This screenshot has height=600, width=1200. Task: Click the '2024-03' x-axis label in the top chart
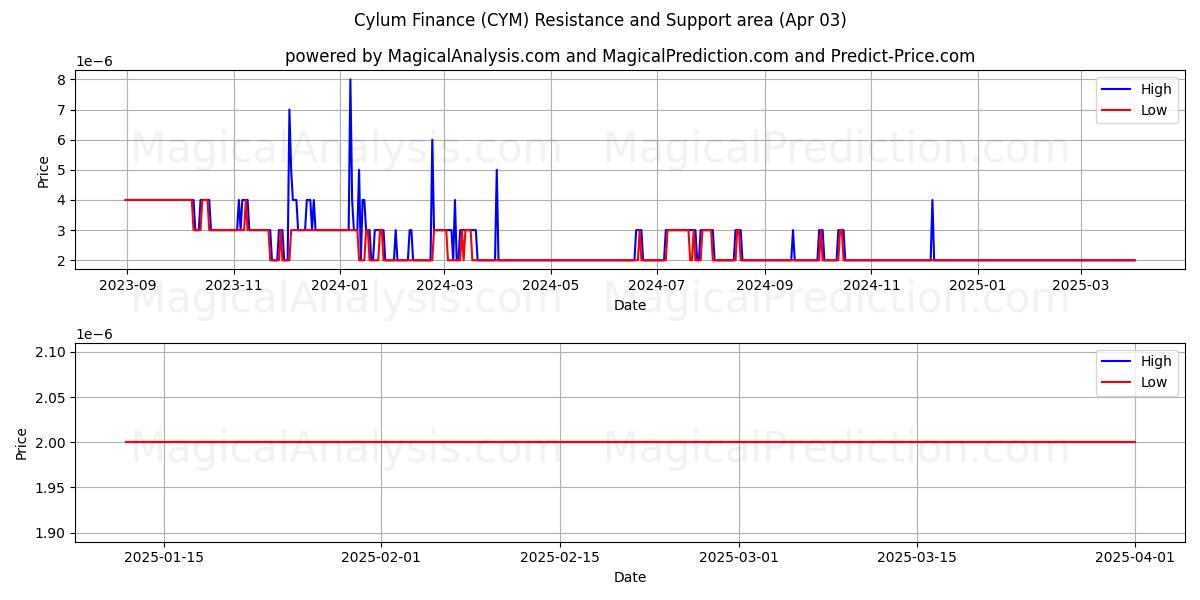[445, 286]
